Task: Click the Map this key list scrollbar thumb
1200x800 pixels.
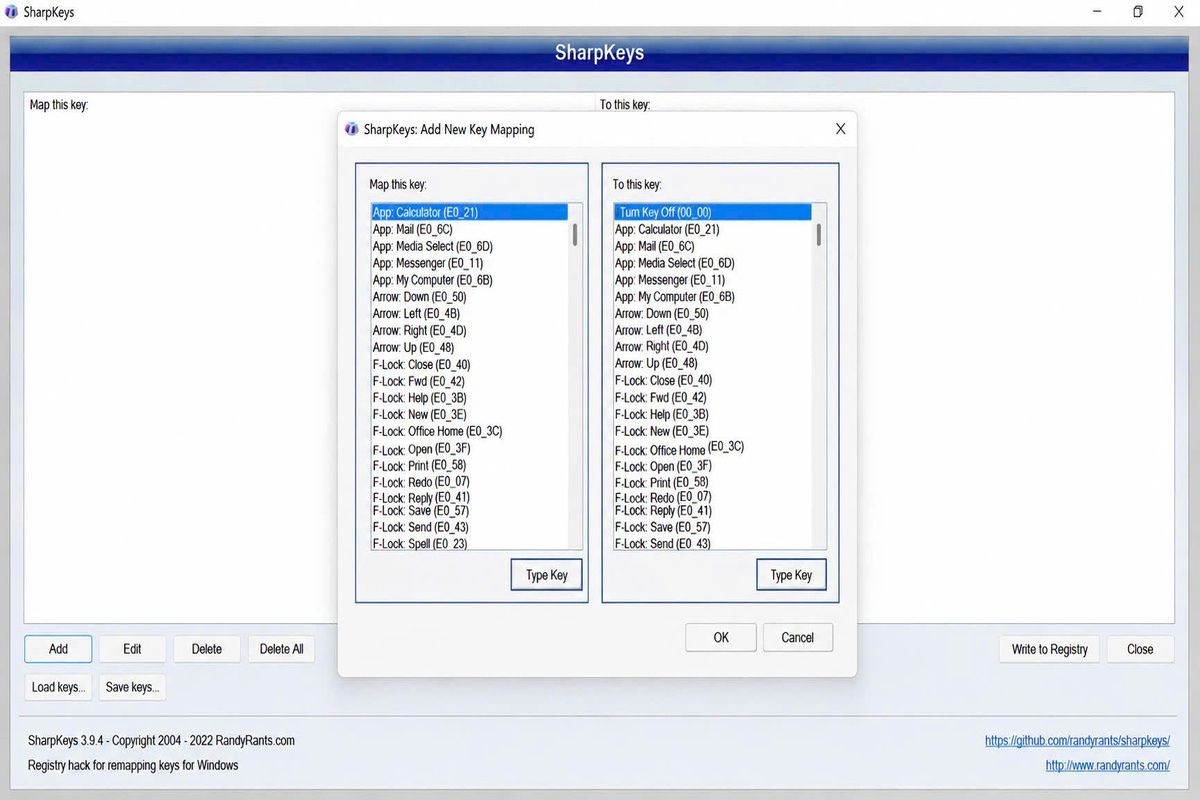Action: click(x=575, y=235)
